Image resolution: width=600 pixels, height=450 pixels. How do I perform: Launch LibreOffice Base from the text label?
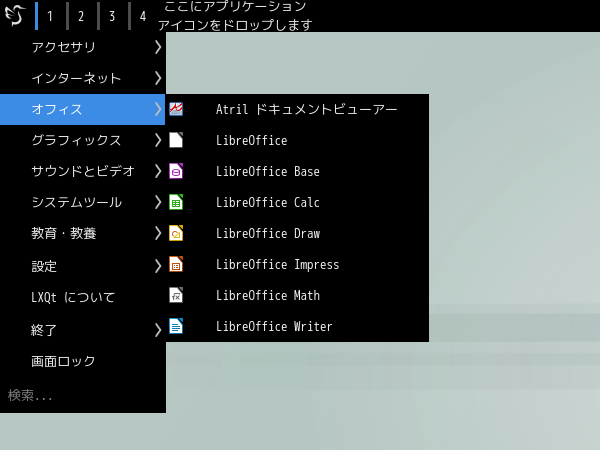[x=268, y=171]
